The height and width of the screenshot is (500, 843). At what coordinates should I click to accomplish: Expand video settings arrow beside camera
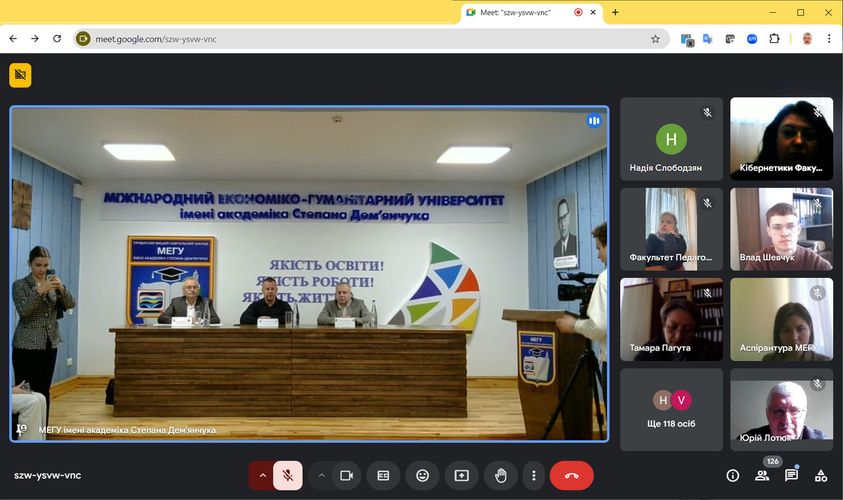(322, 475)
